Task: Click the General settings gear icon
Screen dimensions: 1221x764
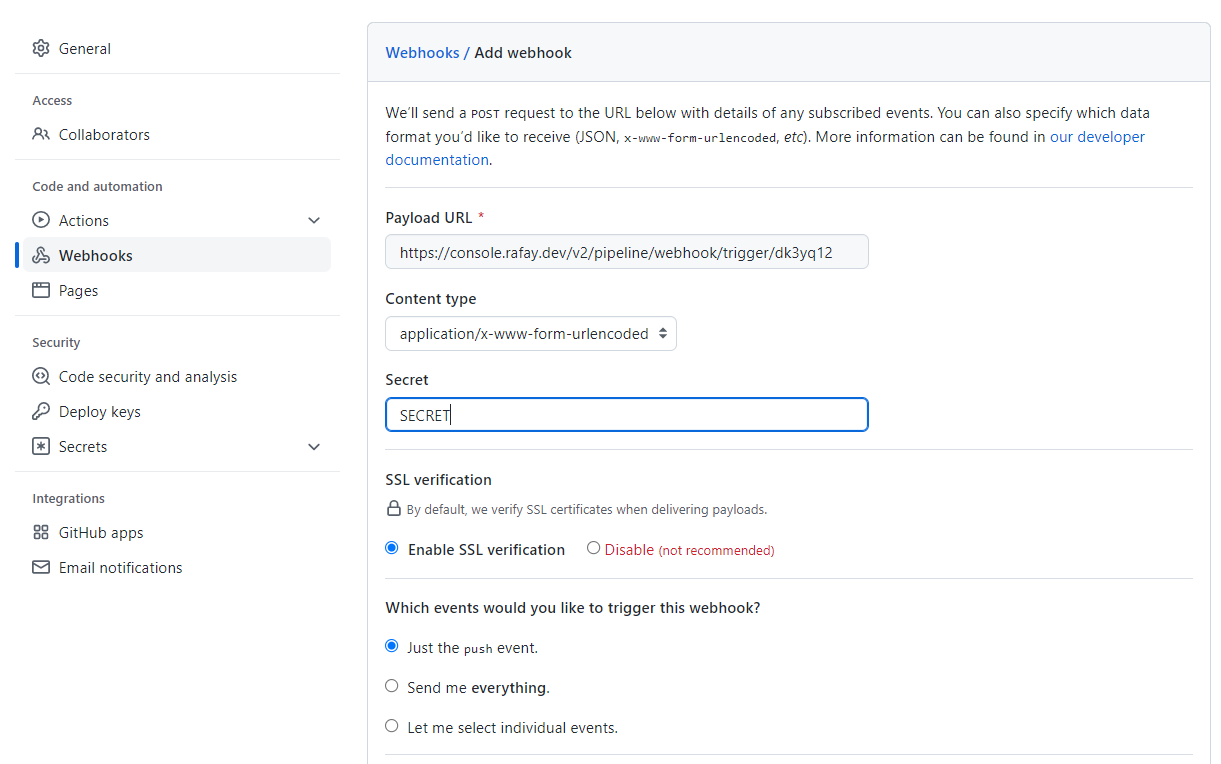Action: (40, 47)
